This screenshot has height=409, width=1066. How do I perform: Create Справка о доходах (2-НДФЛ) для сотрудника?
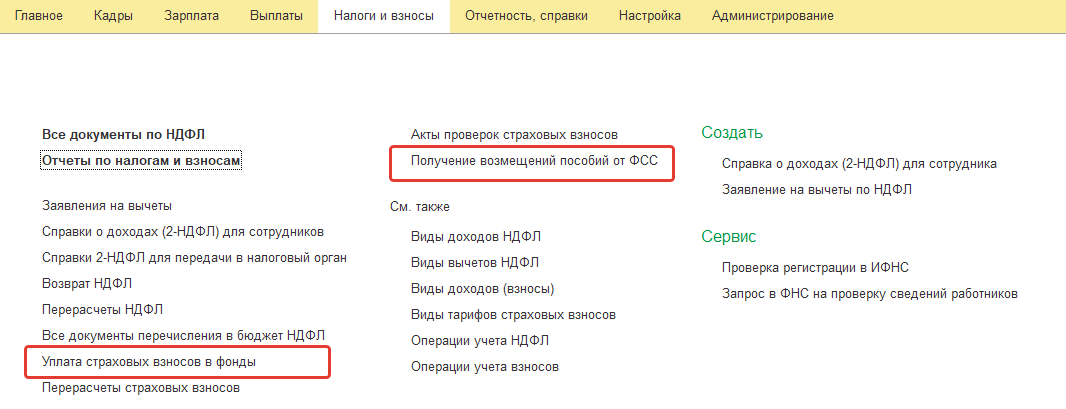[859, 164]
